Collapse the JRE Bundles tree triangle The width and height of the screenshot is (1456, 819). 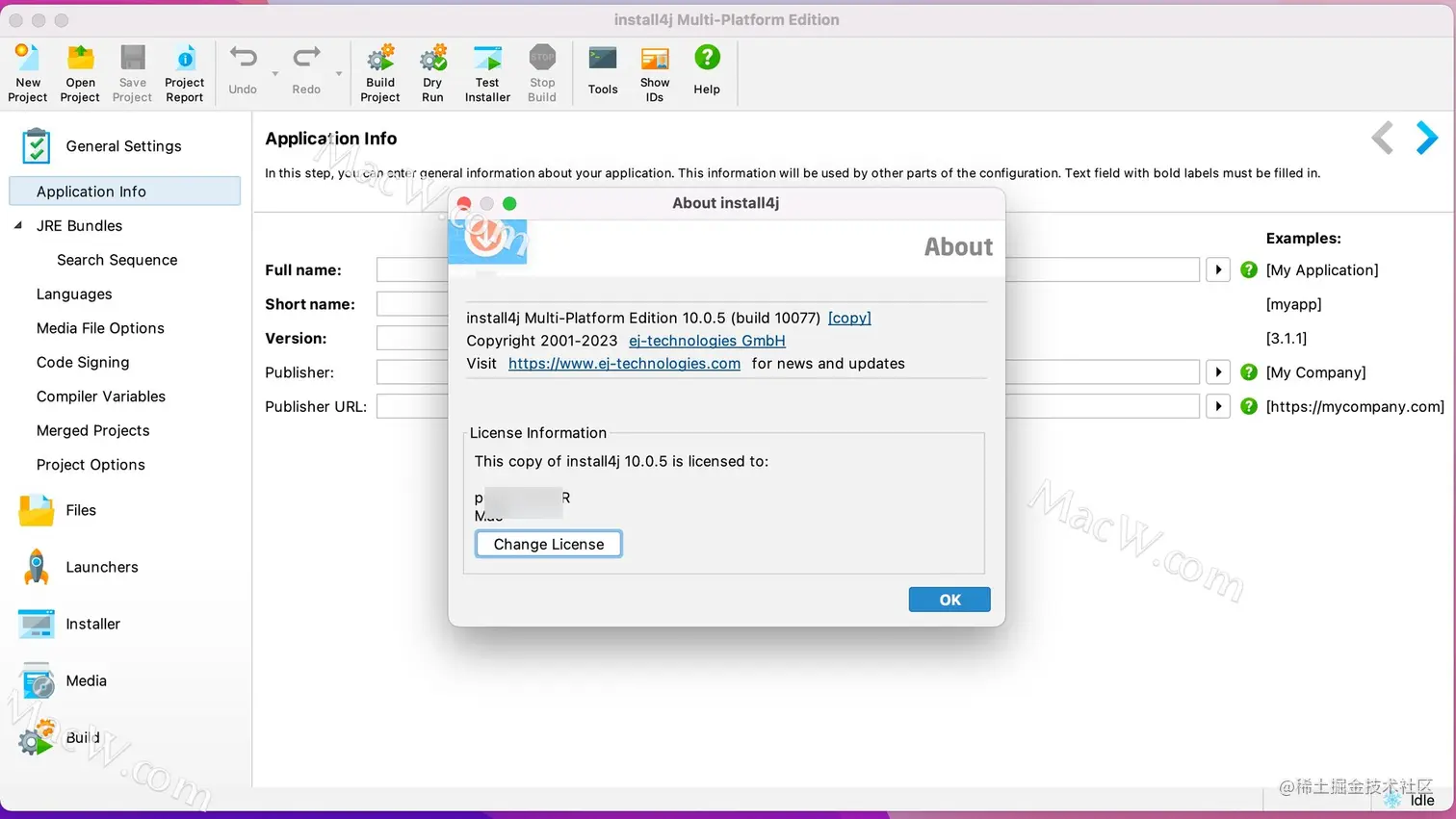pos(18,225)
